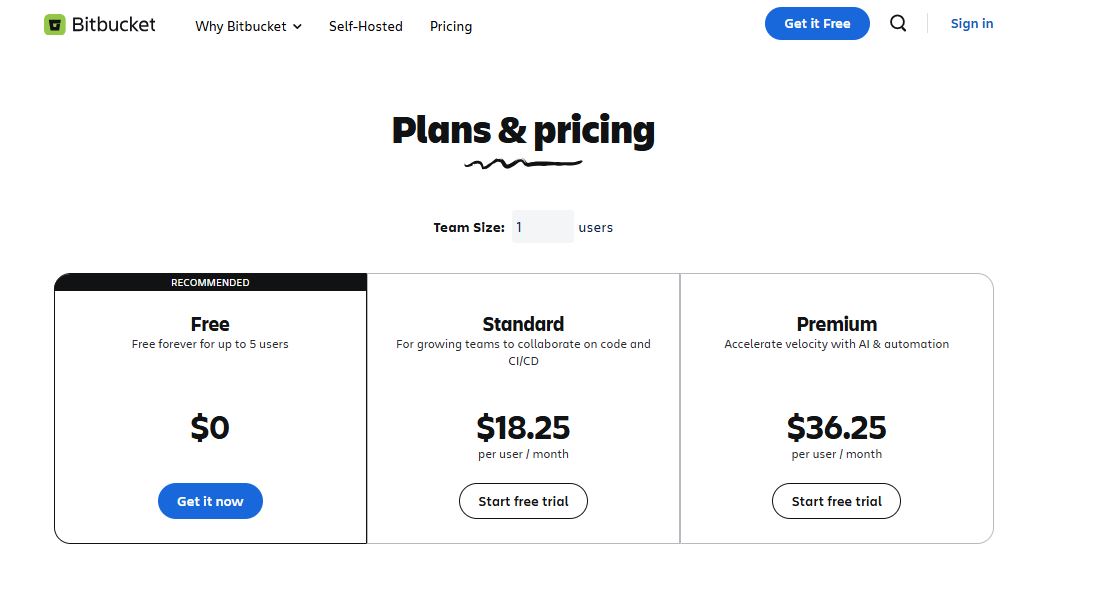Click Get it now on Free plan
1118x611 pixels.
pos(210,501)
